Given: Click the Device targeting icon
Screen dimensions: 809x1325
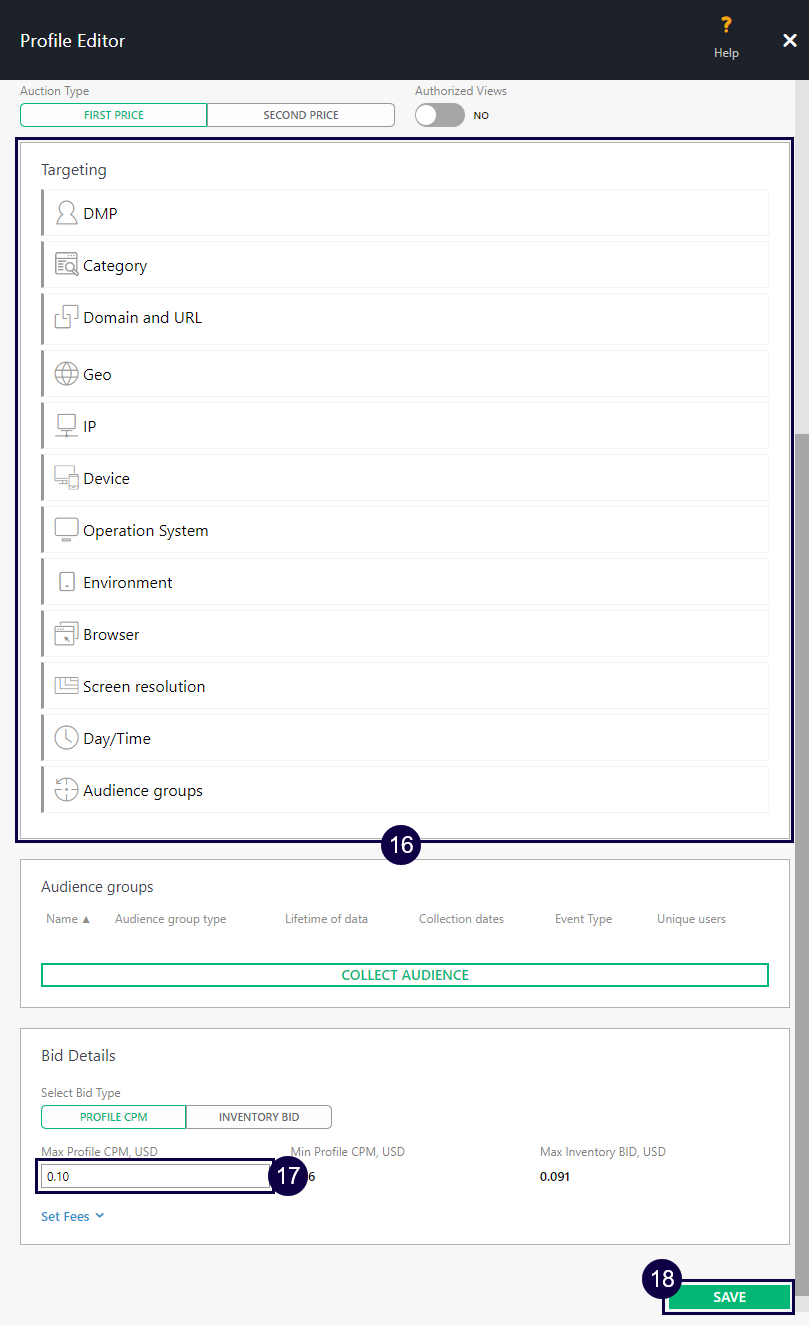Looking at the screenshot, I should [66, 478].
